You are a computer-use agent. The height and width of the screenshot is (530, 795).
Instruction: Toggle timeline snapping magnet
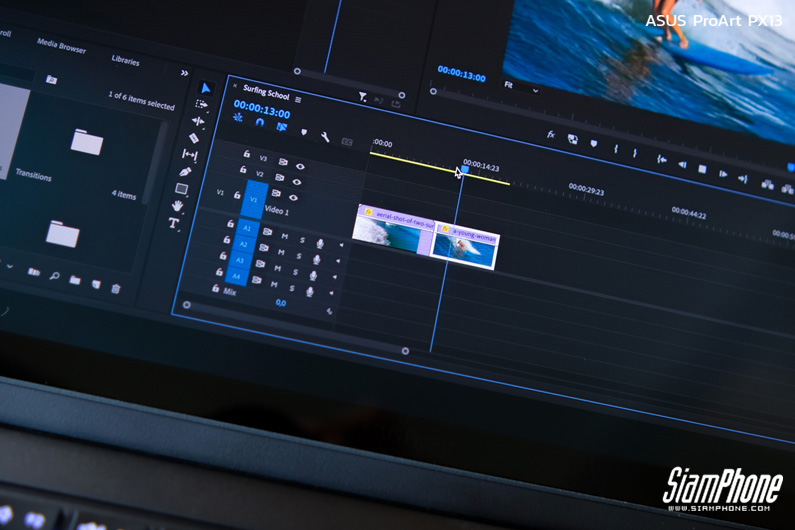(x=259, y=123)
